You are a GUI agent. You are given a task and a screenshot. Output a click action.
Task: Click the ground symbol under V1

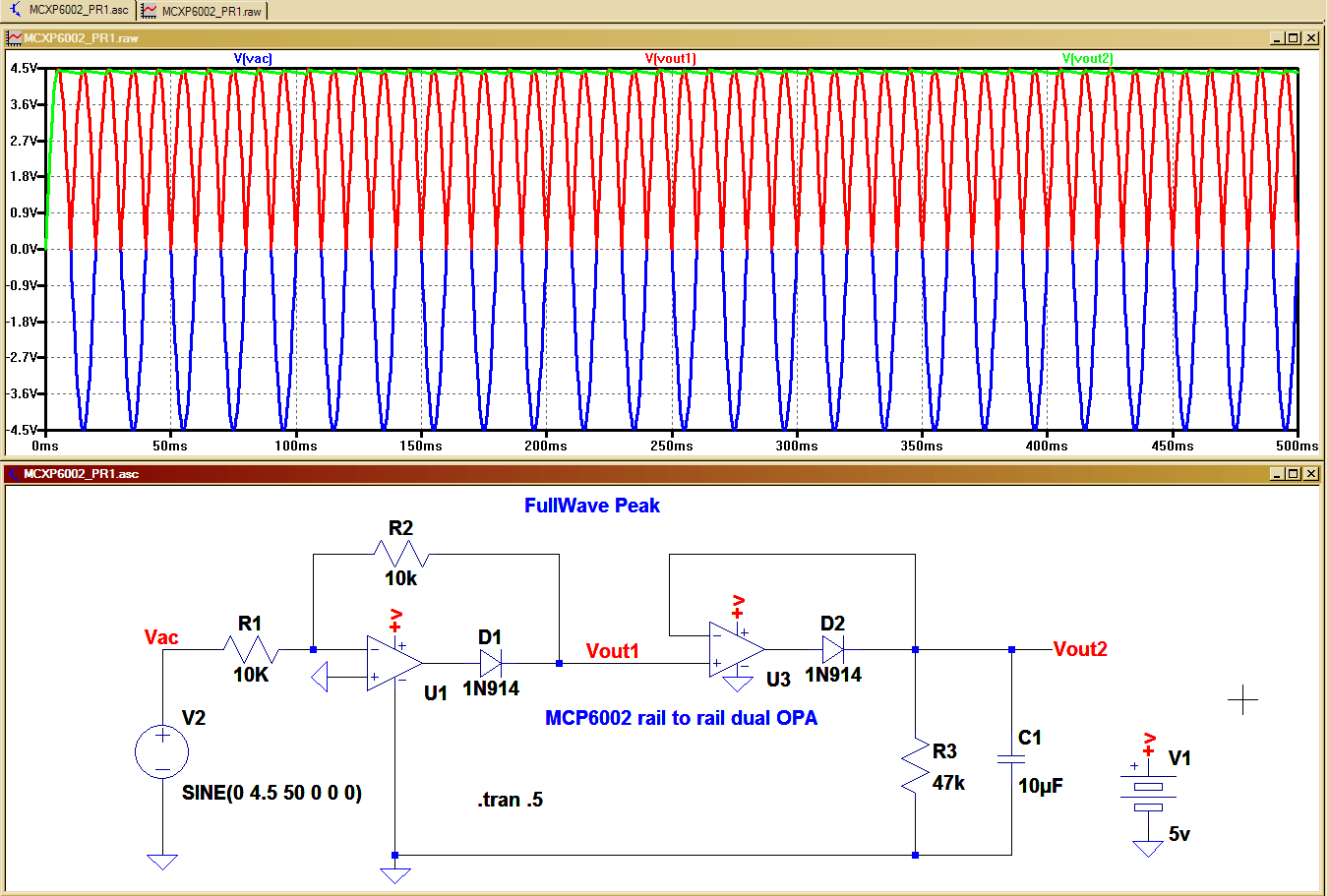point(1147,849)
